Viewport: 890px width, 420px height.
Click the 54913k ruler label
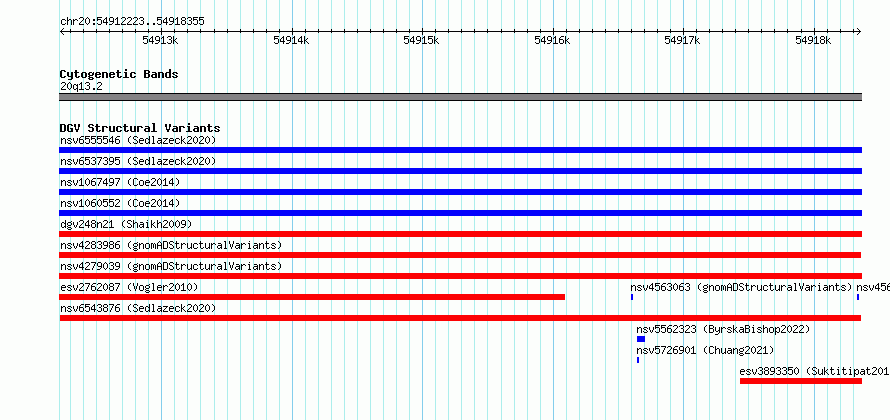click(x=161, y=40)
